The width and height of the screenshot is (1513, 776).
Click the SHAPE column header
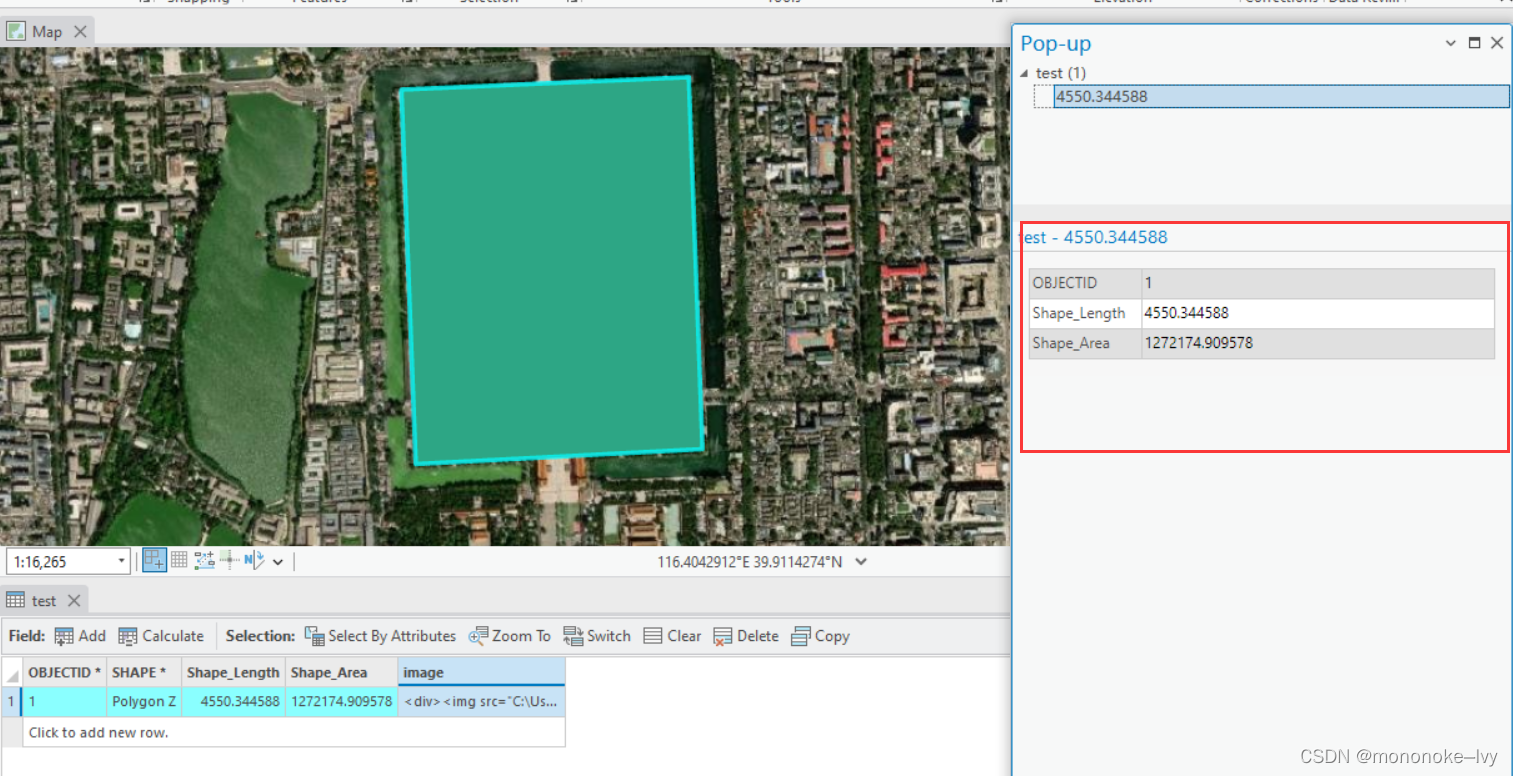pyautogui.click(x=144, y=672)
